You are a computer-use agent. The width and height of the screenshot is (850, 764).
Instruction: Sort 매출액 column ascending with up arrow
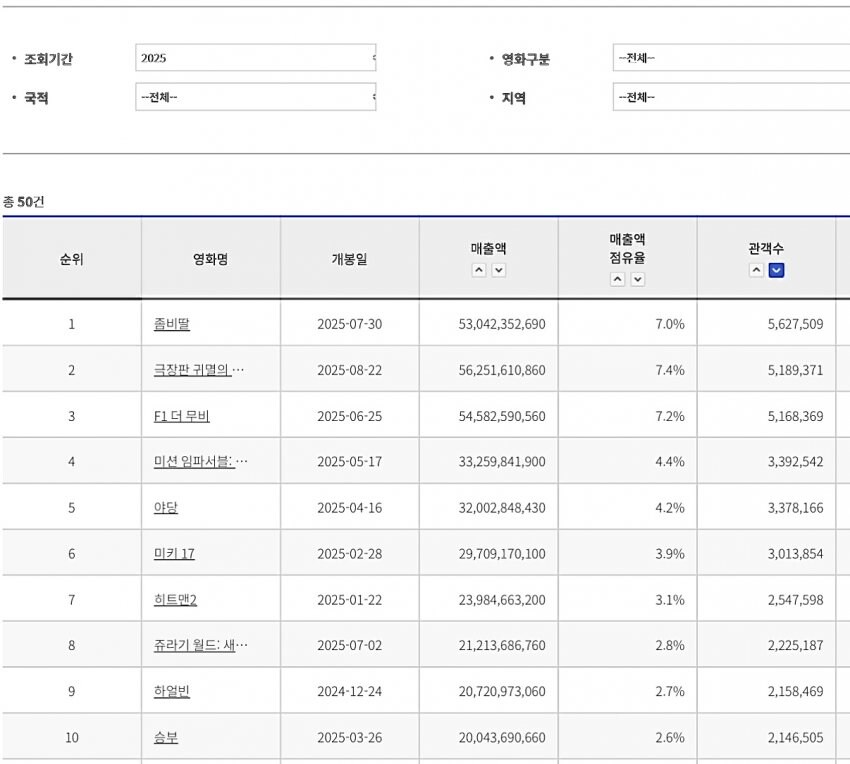pos(479,270)
